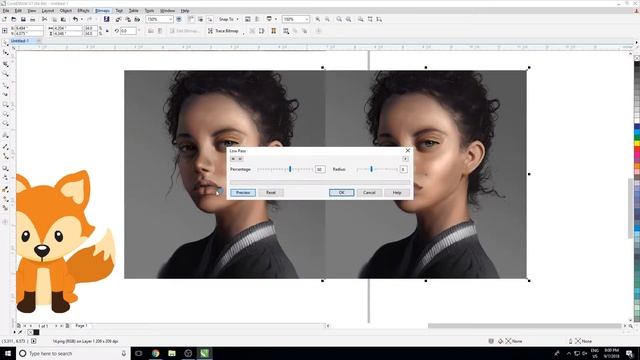This screenshot has height=360, width=640.
Task: Select the Page 1 tab
Action: 81,326
